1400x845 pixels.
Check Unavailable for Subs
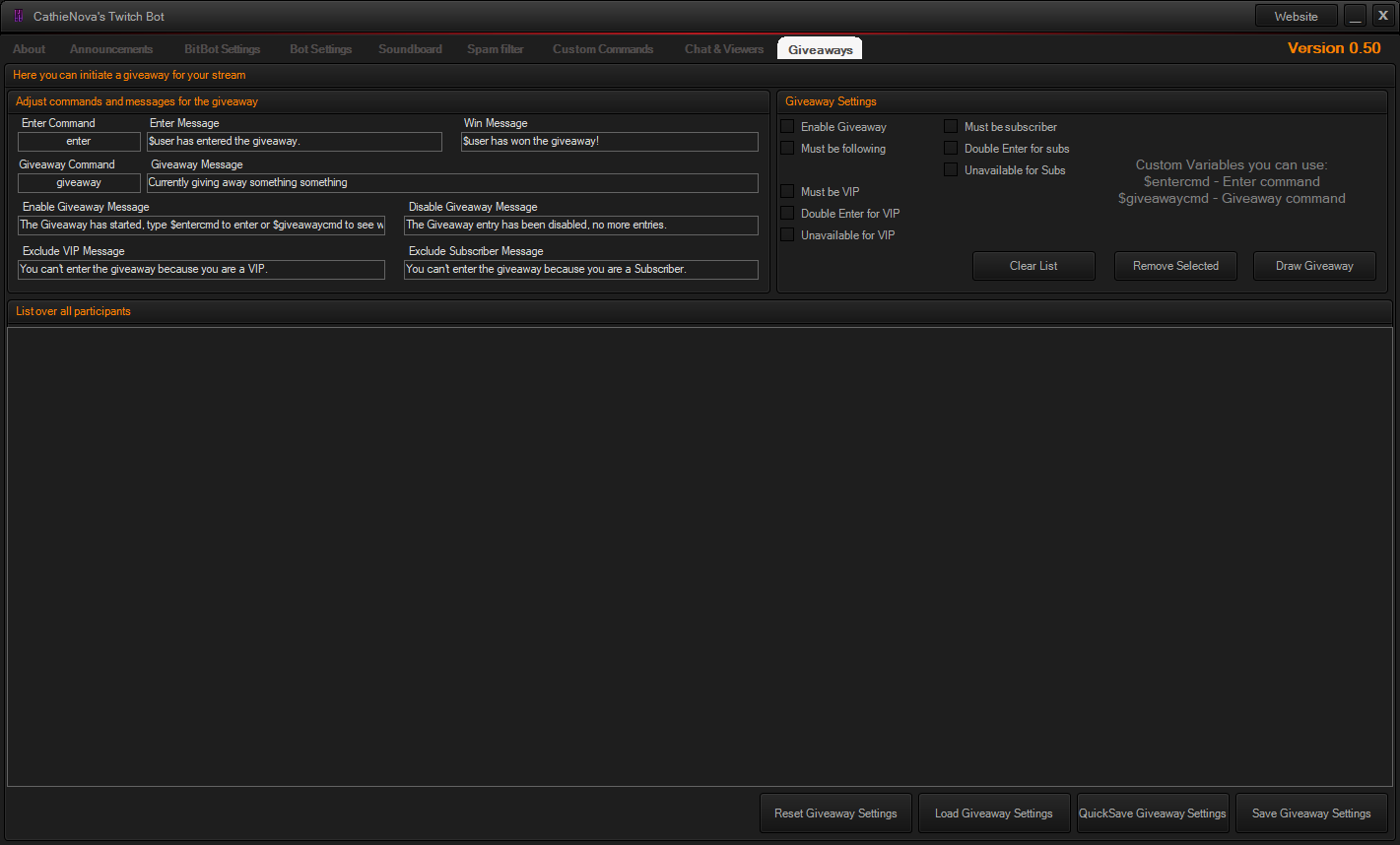pos(951,169)
